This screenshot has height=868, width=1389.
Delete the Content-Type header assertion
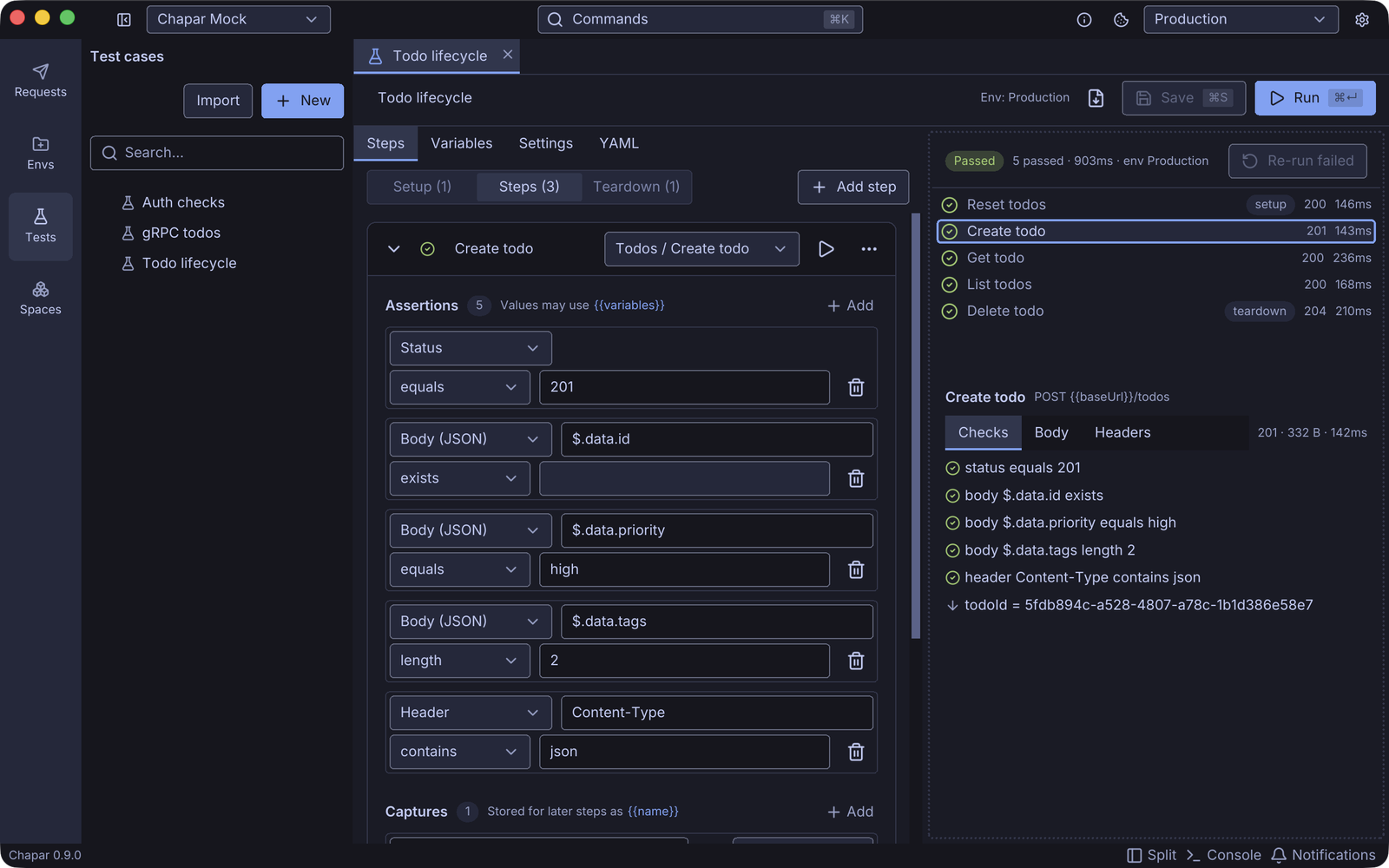tap(856, 752)
